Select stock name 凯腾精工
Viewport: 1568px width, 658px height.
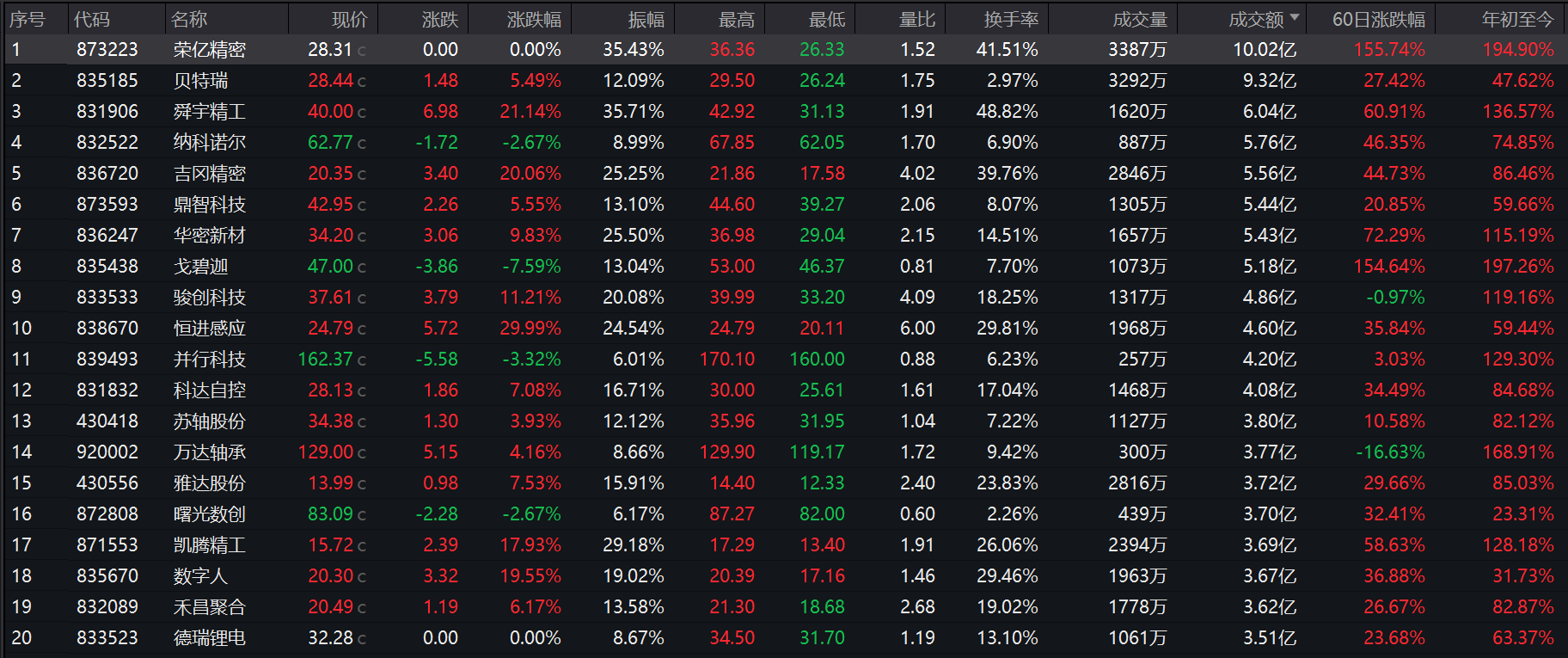[210, 545]
